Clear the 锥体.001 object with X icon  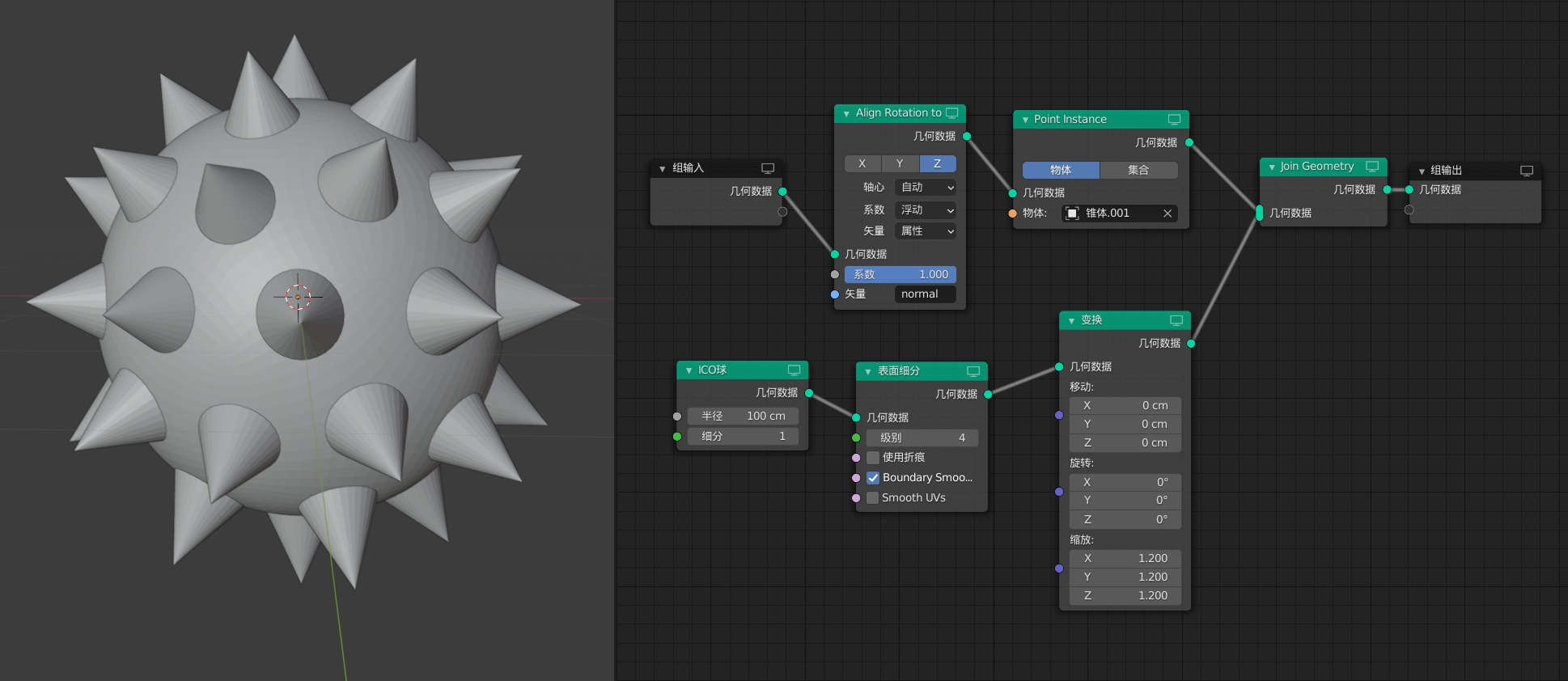click(x=1168, y=214)
